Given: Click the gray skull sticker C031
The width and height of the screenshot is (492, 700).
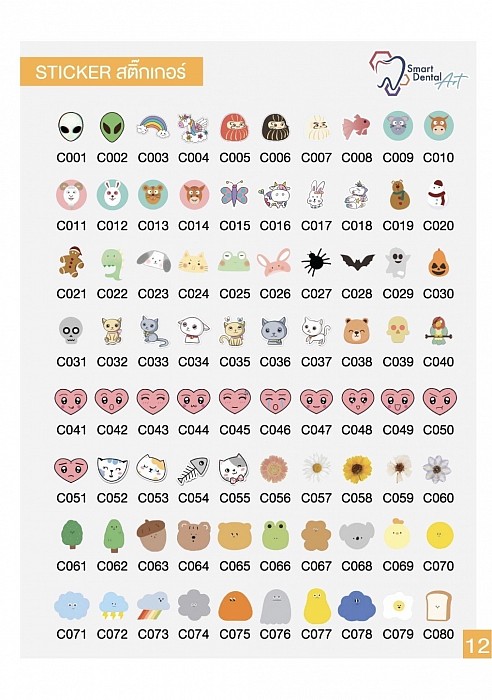Looking at the screenshot, I should 71,330.
